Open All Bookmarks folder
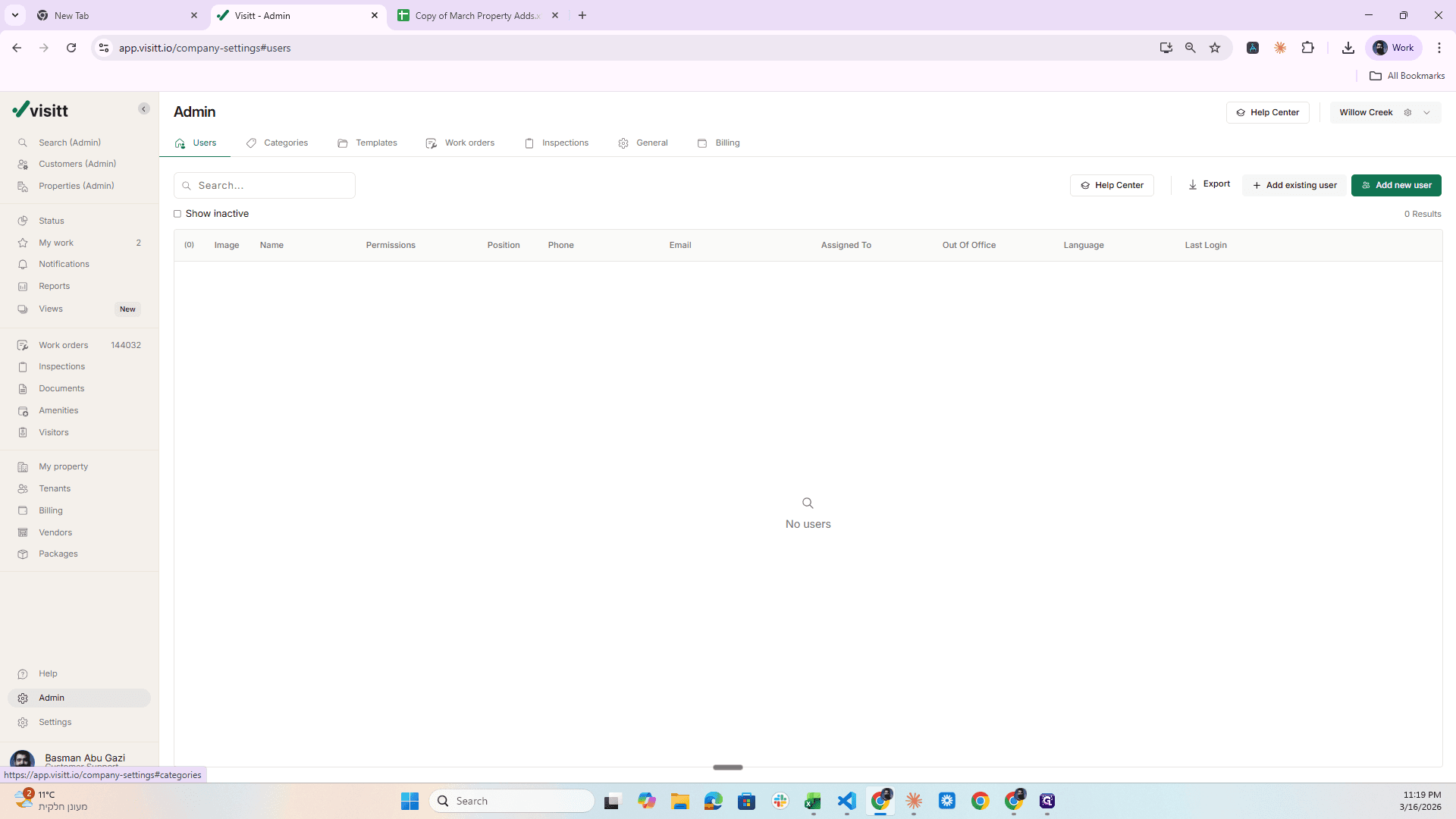 [1407, 76]
